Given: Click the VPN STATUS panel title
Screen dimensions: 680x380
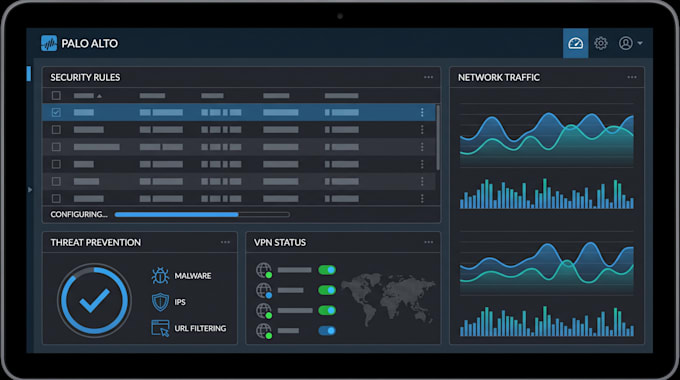Looking at the screenshot, I should [x=280, y=242].
